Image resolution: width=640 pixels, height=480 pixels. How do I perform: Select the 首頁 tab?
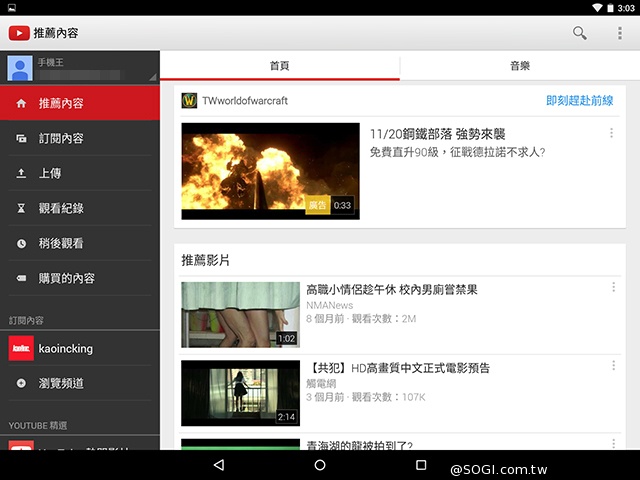(280, 65)
